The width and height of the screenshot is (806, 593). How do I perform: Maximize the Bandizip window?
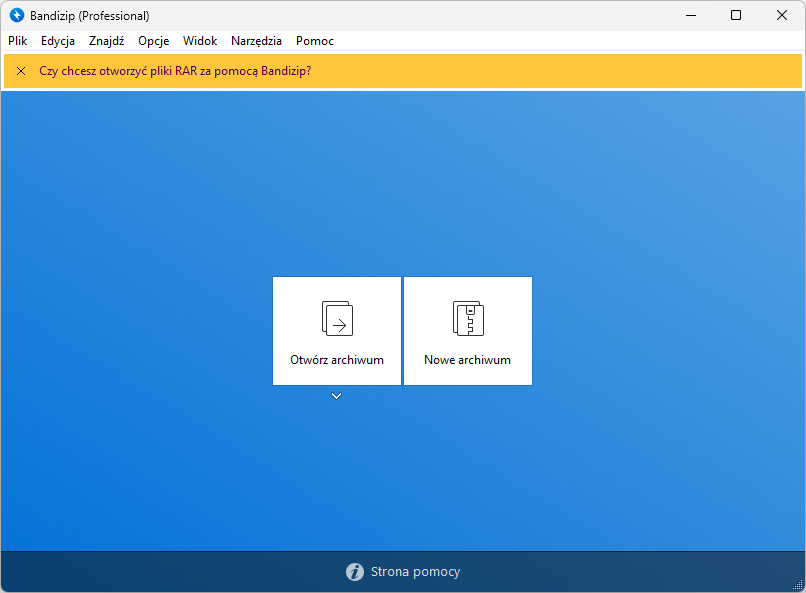[736, 15]
